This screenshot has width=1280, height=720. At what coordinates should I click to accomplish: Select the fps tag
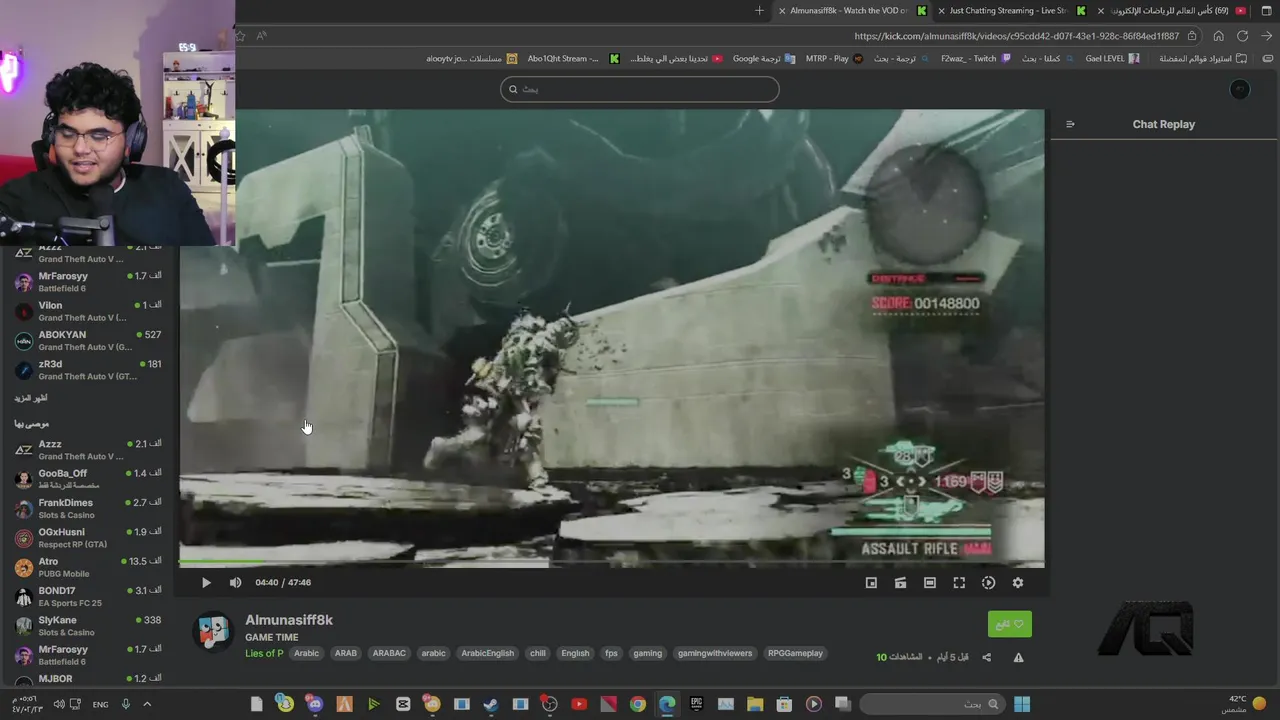(x=611, y=654)
